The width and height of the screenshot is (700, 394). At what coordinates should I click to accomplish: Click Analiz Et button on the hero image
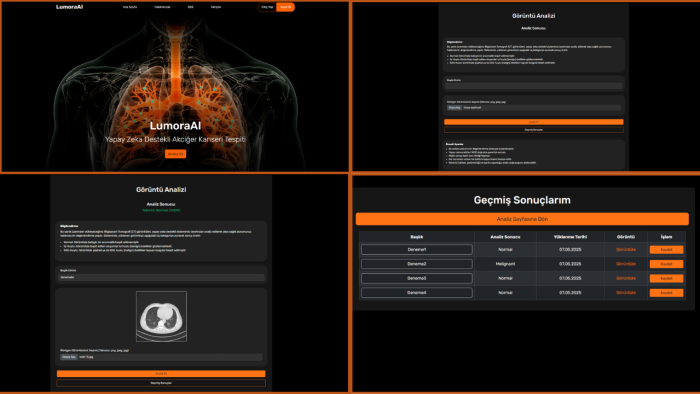(175, 154)
